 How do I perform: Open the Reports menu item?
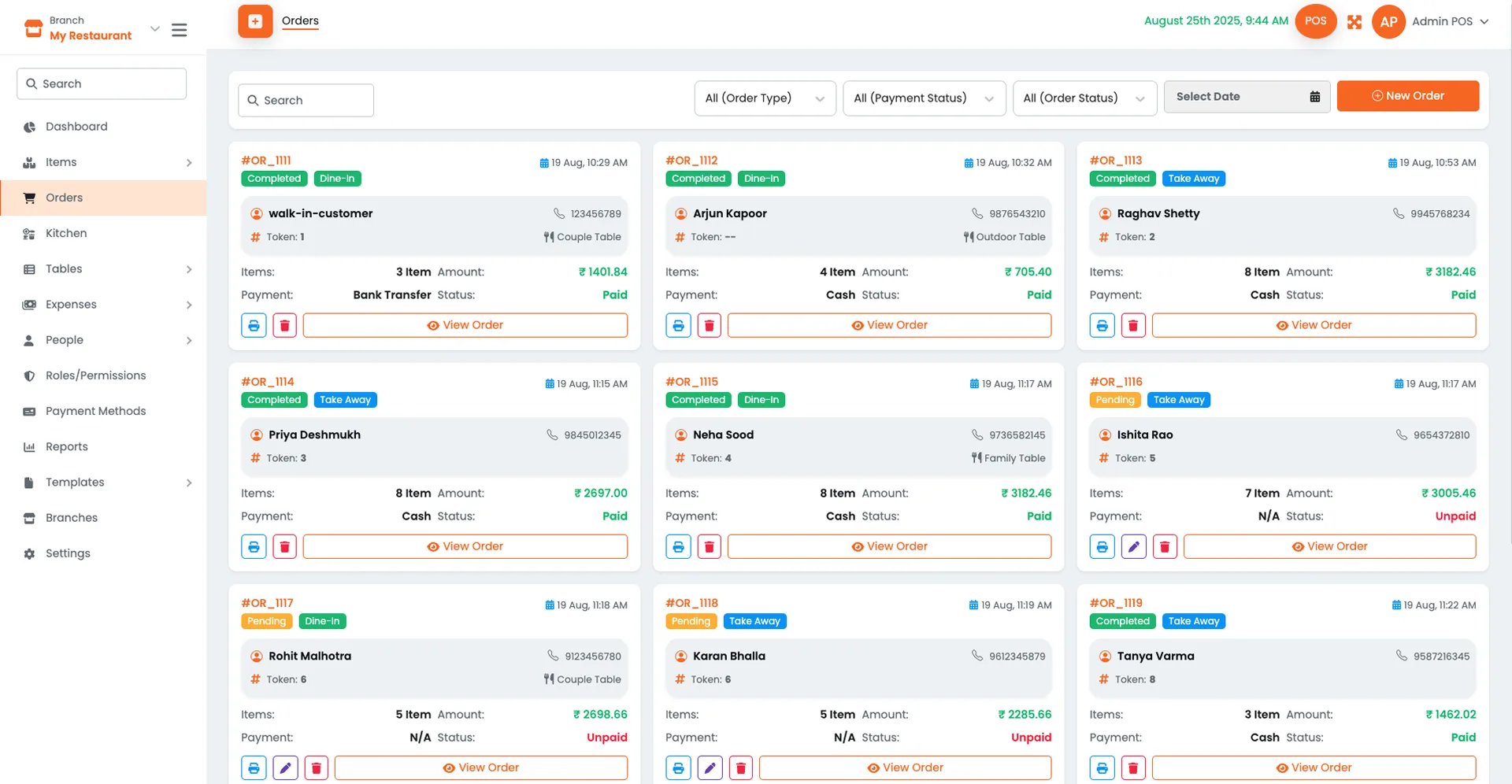tap(66, 446)
